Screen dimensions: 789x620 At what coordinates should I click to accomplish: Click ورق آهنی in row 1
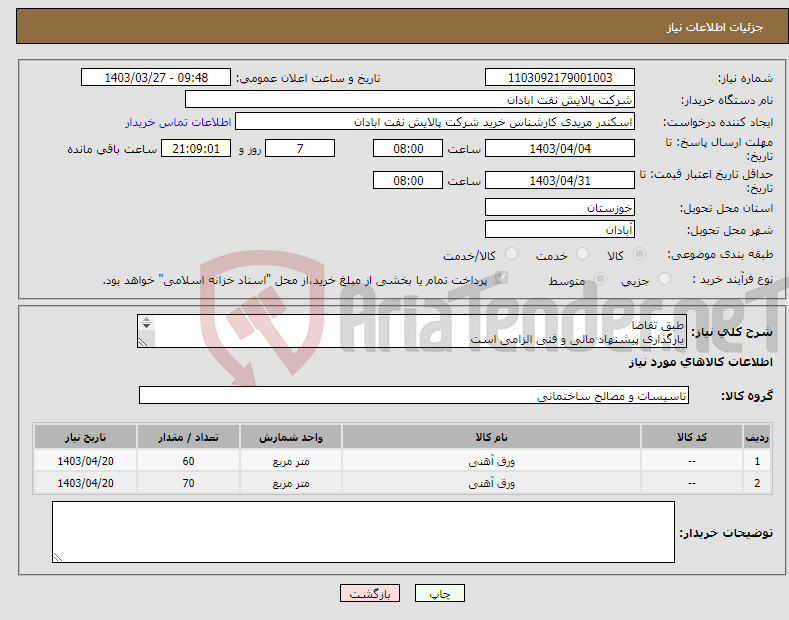point(491,461)
